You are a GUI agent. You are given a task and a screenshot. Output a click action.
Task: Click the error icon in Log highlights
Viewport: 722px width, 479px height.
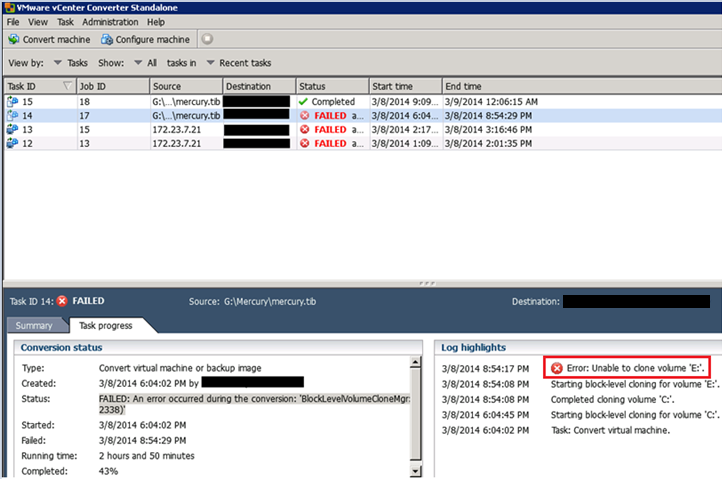pyautogui.click(x=557, y=368)
